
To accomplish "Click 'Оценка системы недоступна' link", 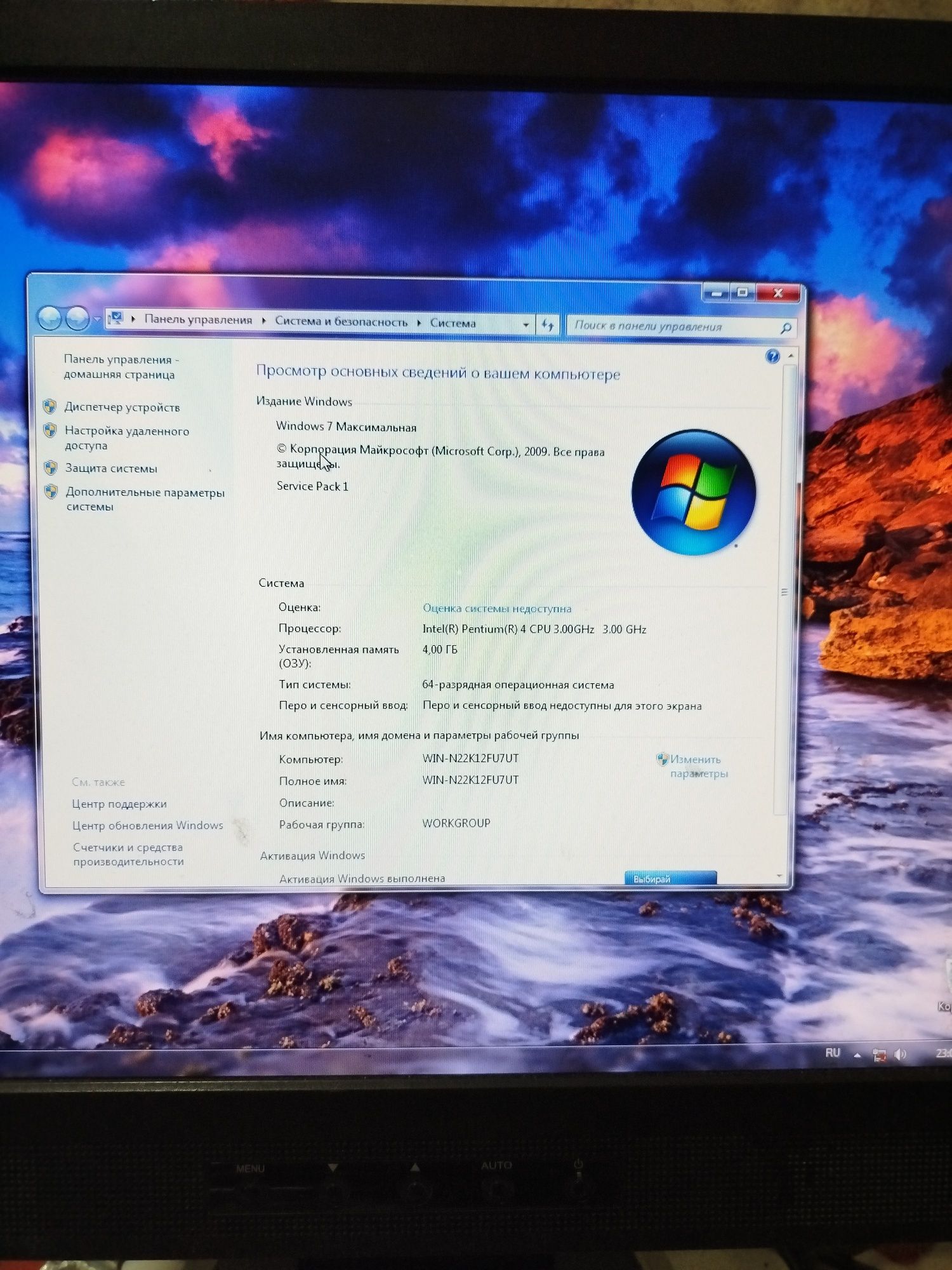I will click(x=497, y=608).
